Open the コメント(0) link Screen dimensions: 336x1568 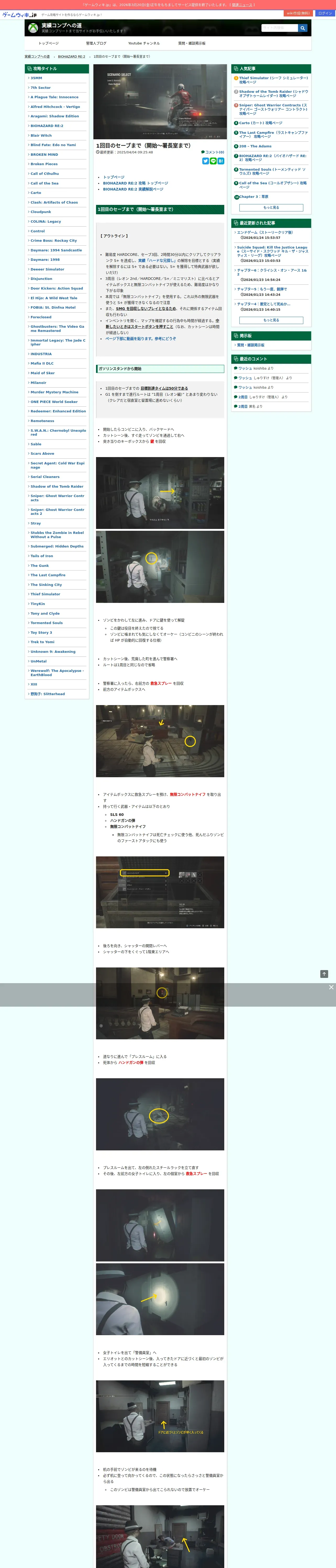pos(215,152)
